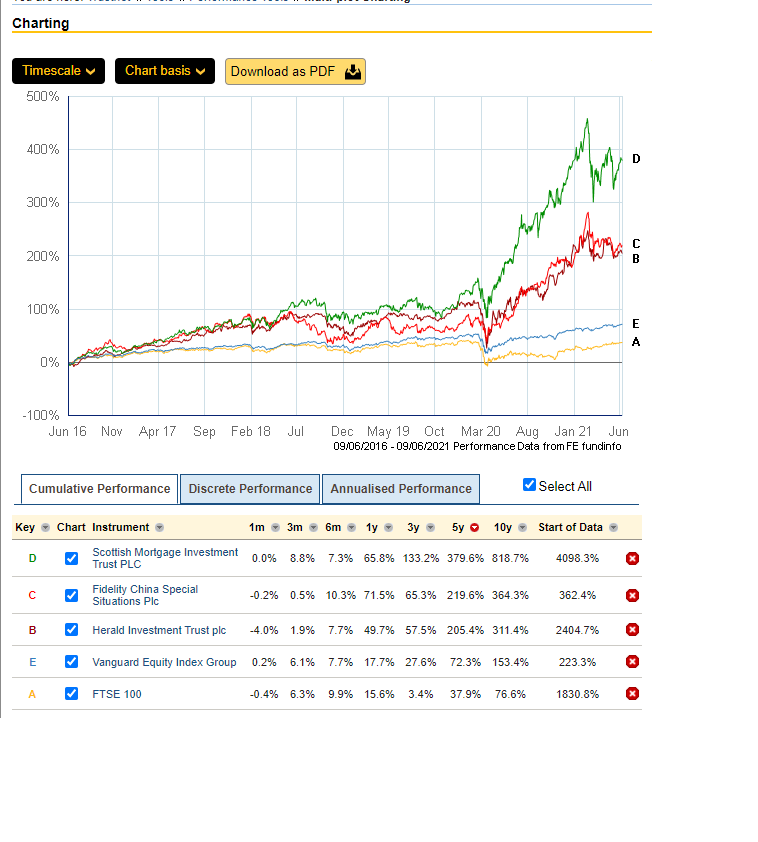This screenshot has height=842, width=758.
Task: Expand the Chart basis dropdown
Action: (165, 71)
